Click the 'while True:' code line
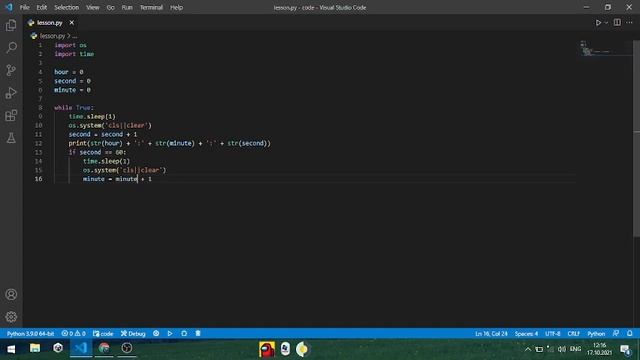 tap(74, 107)
